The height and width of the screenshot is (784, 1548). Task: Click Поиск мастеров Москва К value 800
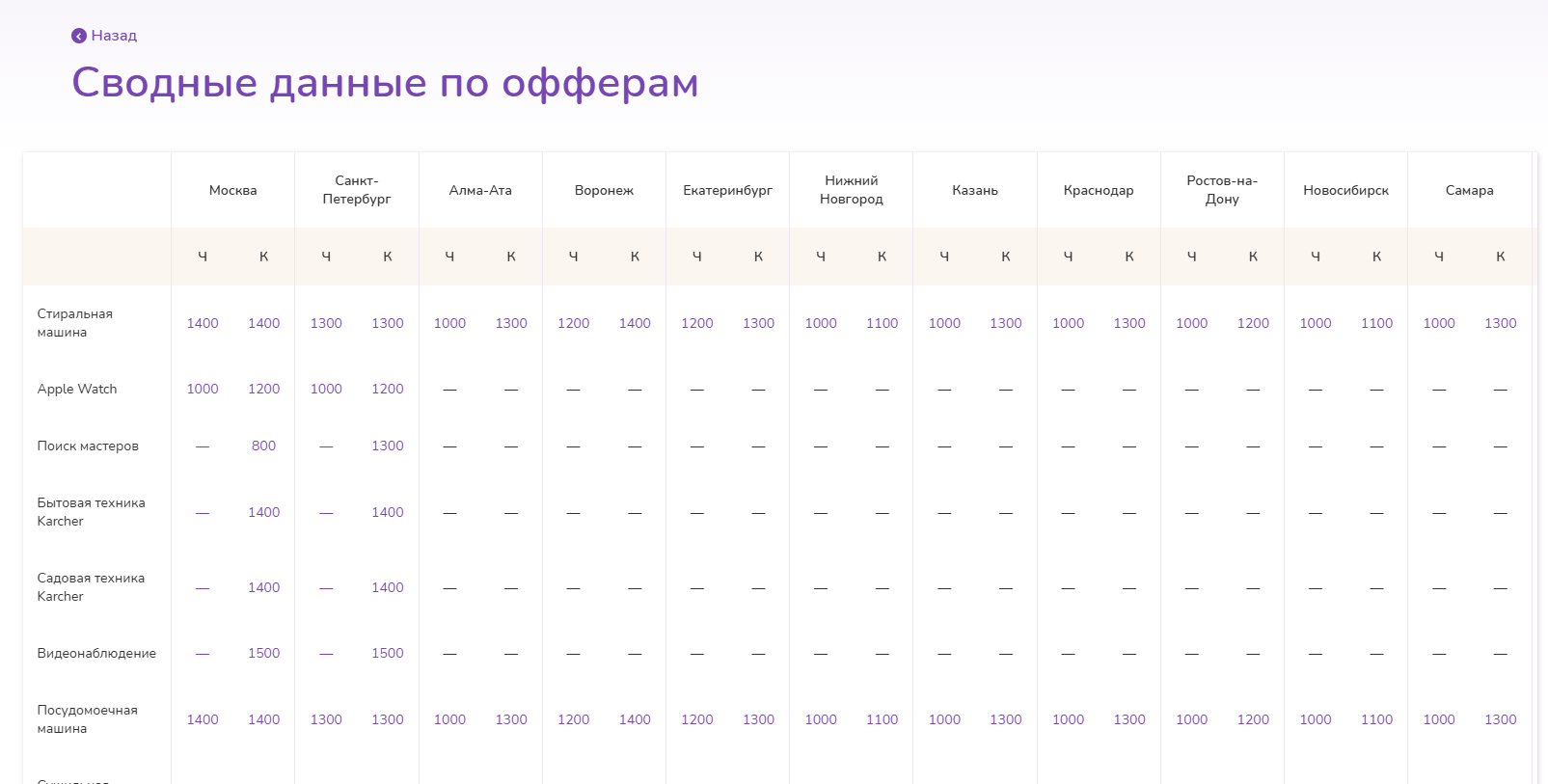(x=264, y=446)
